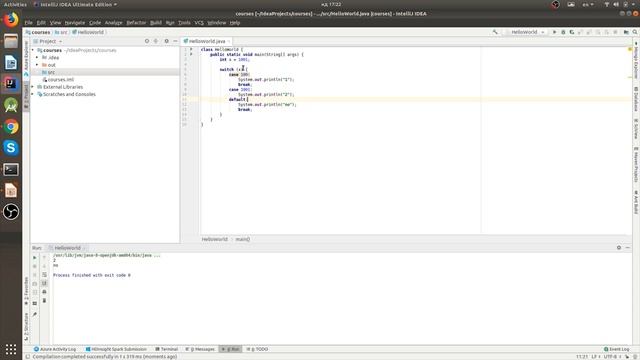Viewport: 640px width, 360px height.
Task: Run HelloWorld with the toolbar play button
Action: (554, 32)
